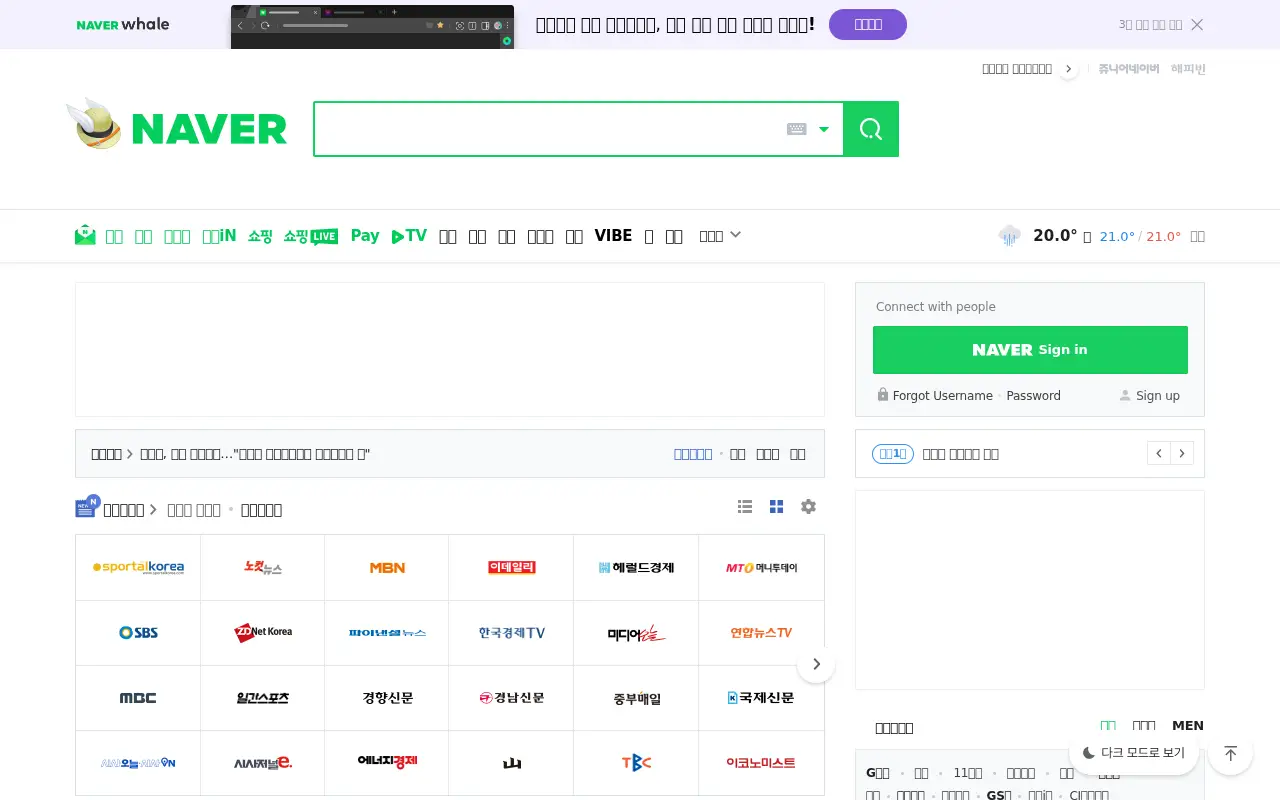Click the purple button in Whale banner

click(x=868, y=25)
